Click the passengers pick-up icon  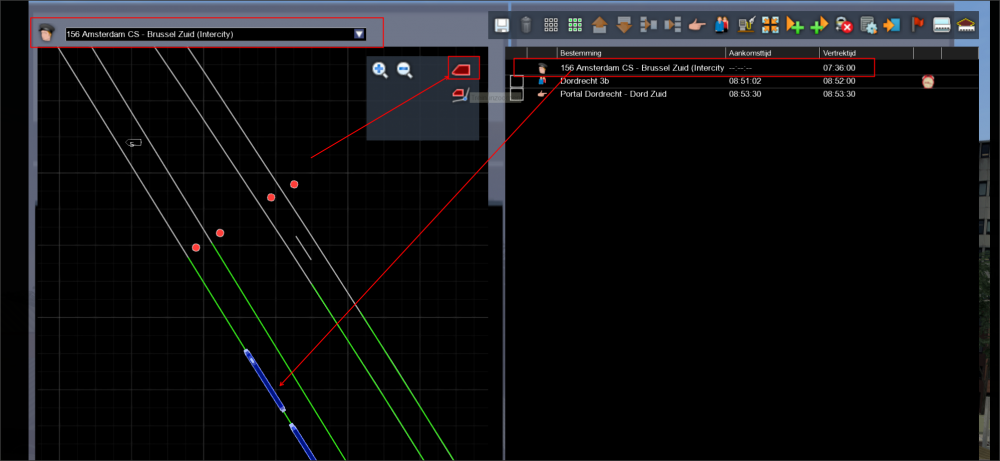point(721,24)
